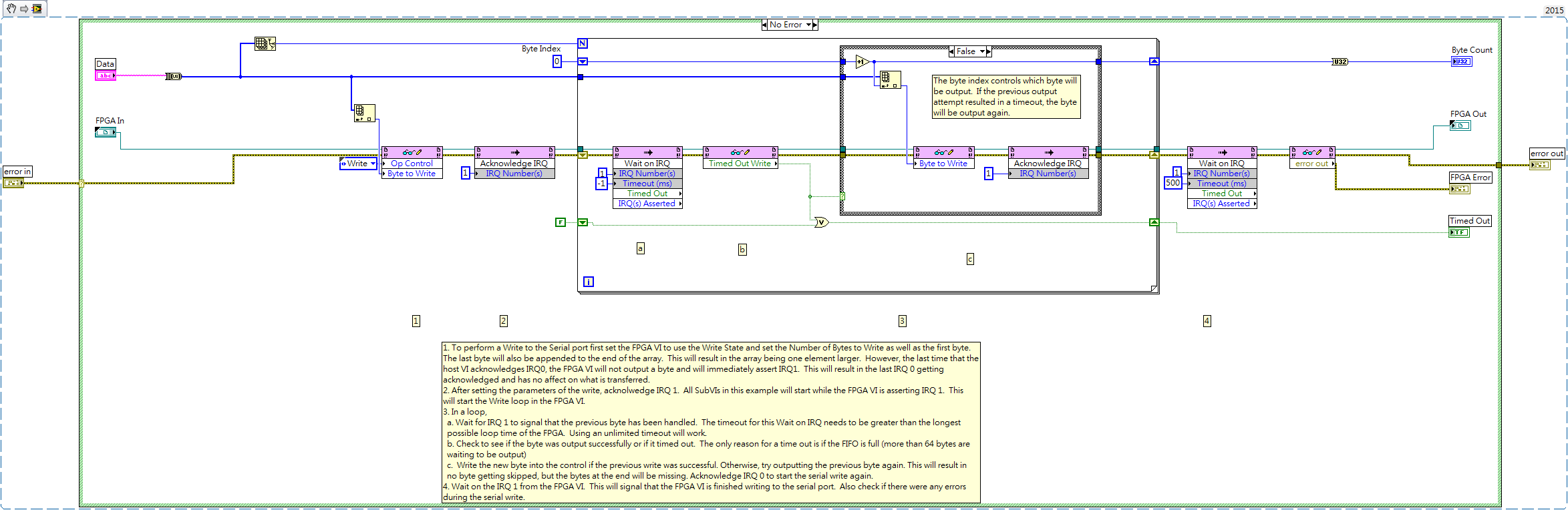Click the loop count N terminal
Viewport: 1568px width, 510px height.
583,43
